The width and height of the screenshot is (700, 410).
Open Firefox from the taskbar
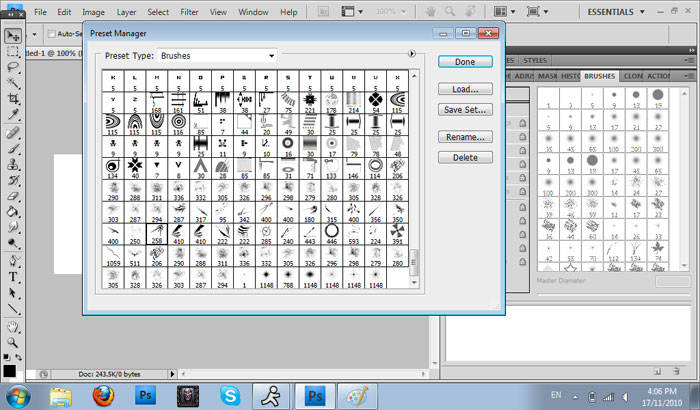click(x=103, y=396)
